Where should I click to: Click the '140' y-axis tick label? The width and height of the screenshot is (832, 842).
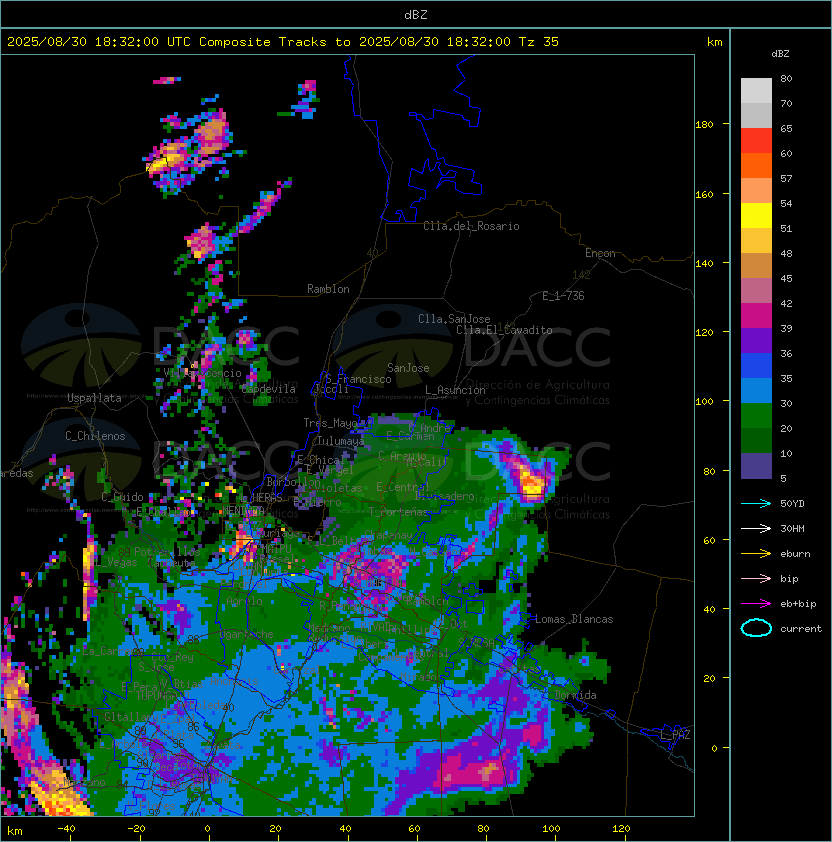coord(704,264)
